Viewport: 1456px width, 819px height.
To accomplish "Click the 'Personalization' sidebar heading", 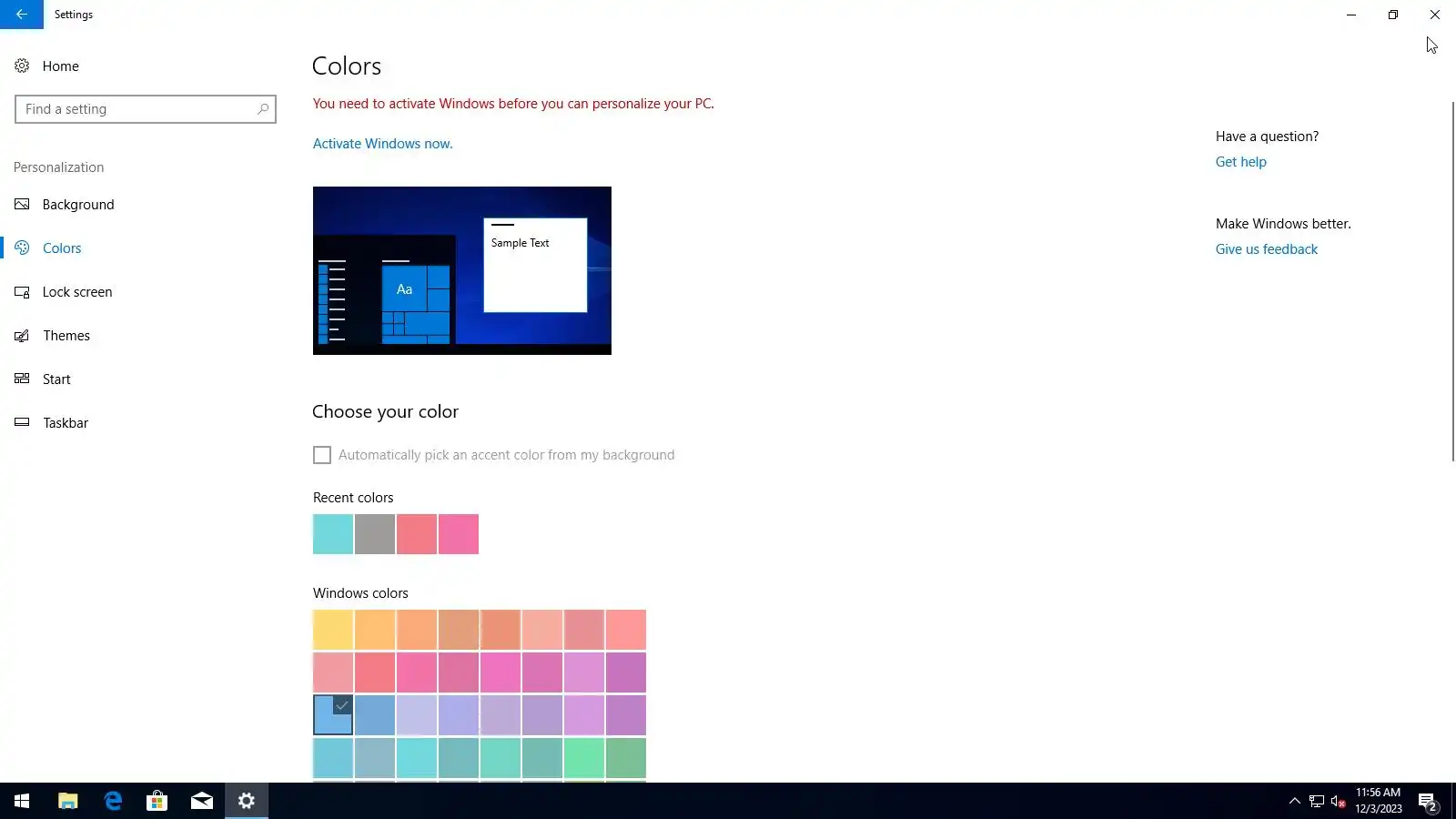I will (58, 167).
